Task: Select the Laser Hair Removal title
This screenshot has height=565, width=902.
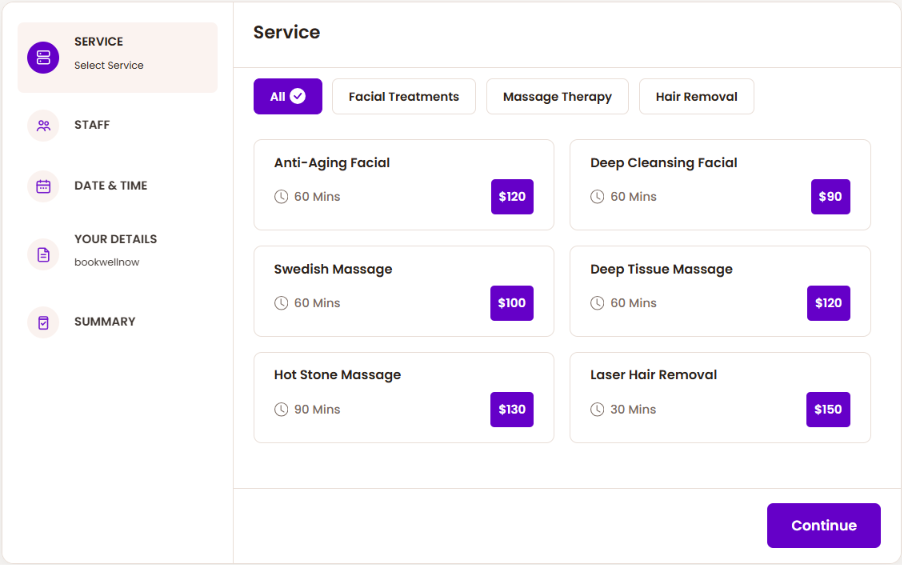Action: [x=653, y=375]
